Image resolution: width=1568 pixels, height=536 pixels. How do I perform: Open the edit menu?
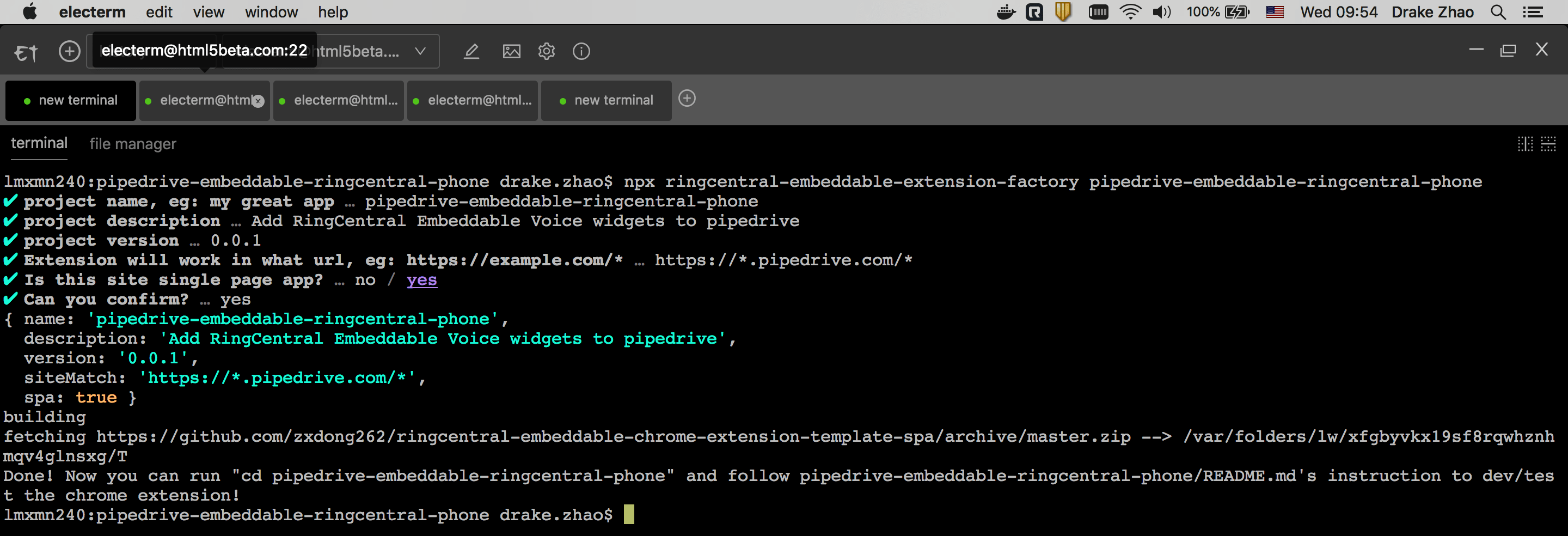point(159,12)
